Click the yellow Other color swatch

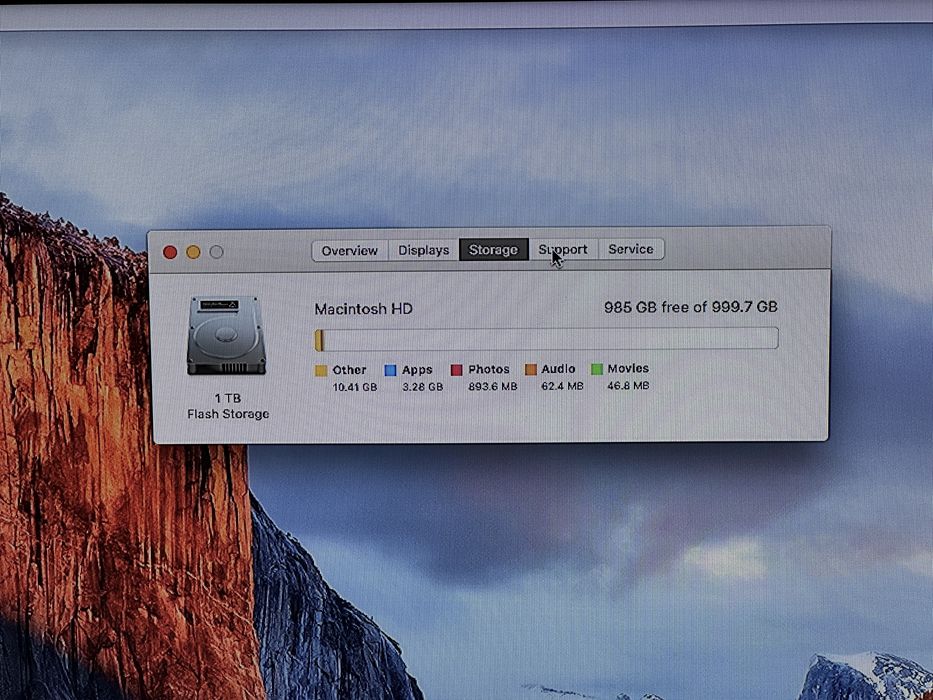[321, 371]
